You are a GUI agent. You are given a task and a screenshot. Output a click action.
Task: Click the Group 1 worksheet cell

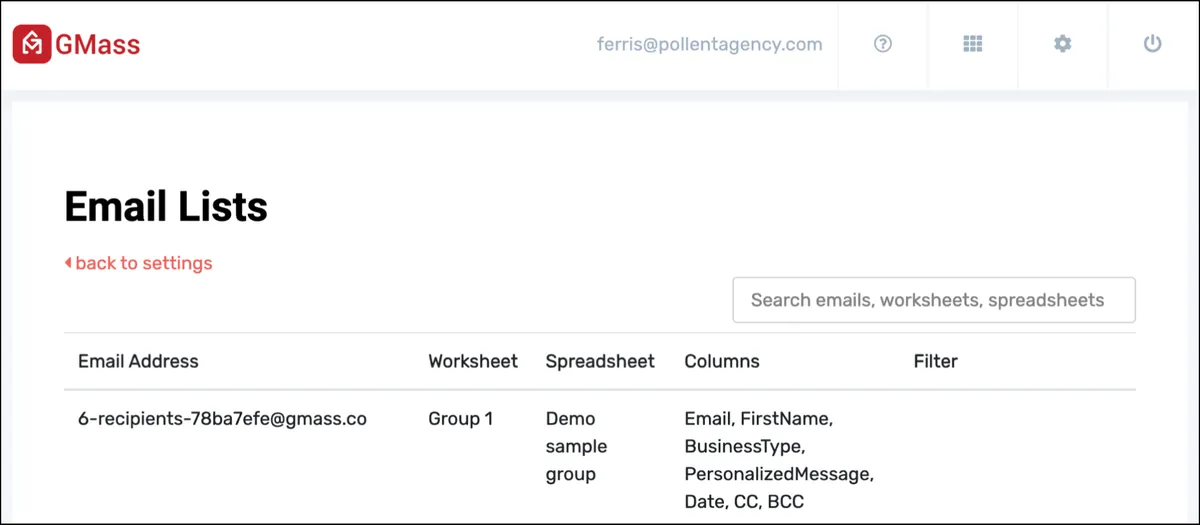[460, 419]
